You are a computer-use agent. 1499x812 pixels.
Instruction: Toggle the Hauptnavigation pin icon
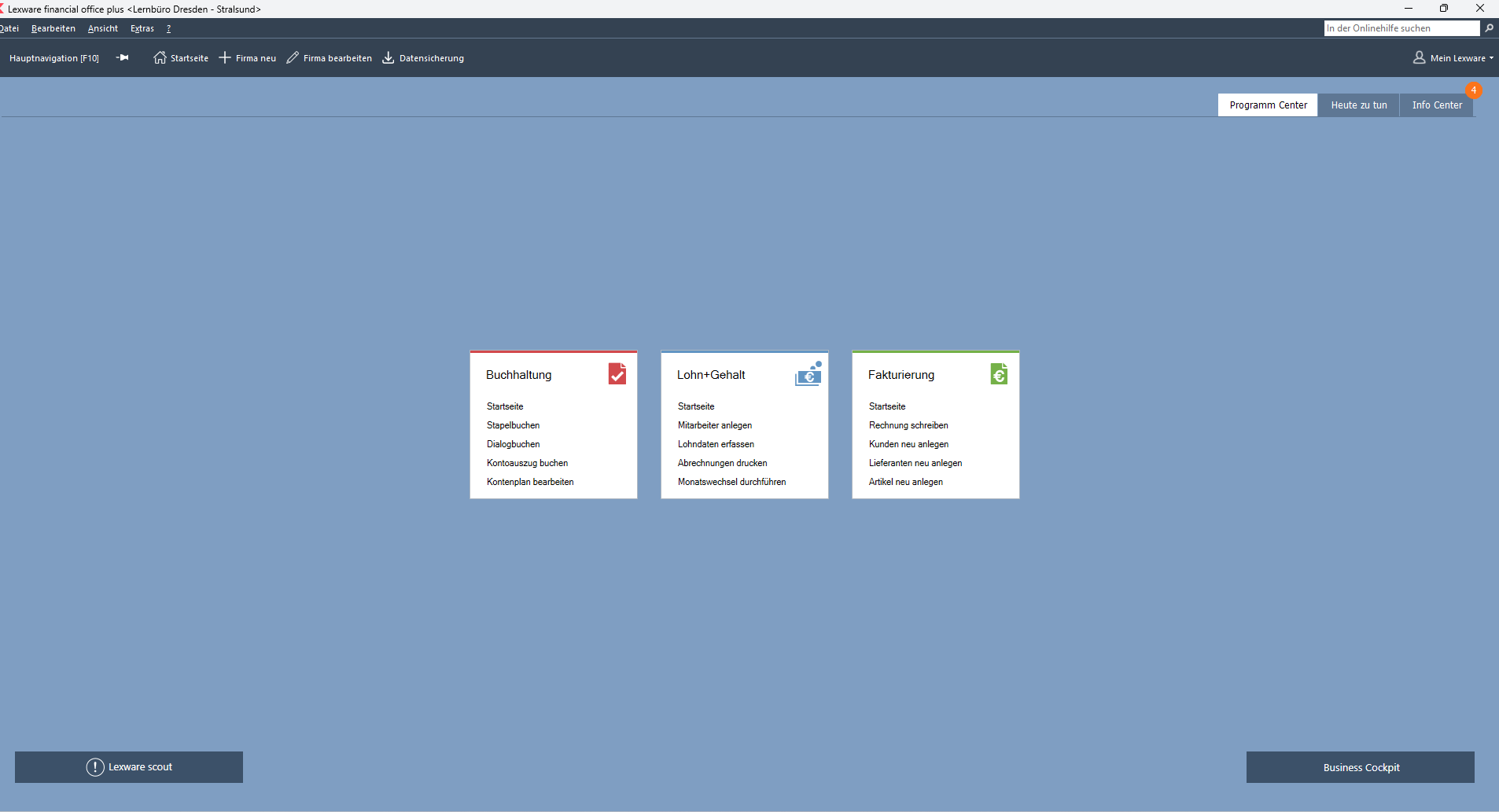[x=122, y=58]
